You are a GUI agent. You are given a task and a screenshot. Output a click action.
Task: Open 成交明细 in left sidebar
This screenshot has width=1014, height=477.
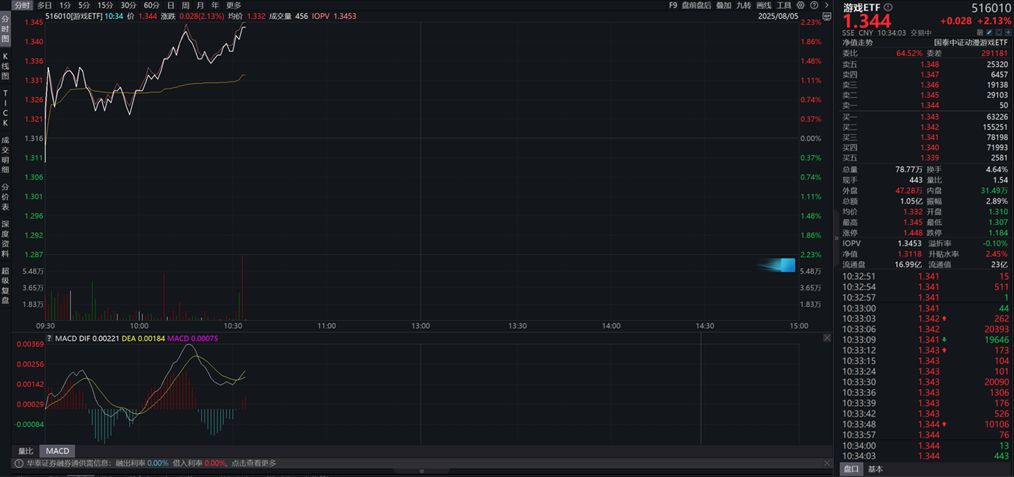[x=5, y=153]
